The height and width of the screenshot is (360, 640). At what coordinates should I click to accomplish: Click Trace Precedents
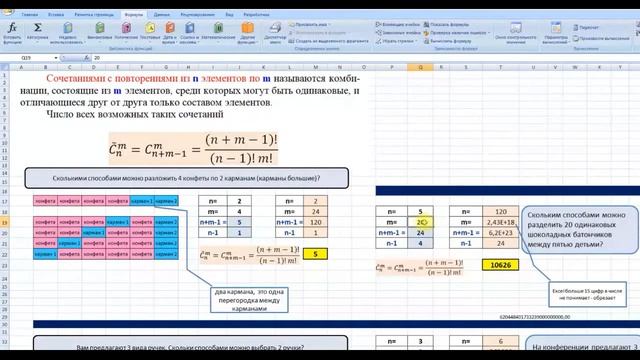tap(398, 24)
